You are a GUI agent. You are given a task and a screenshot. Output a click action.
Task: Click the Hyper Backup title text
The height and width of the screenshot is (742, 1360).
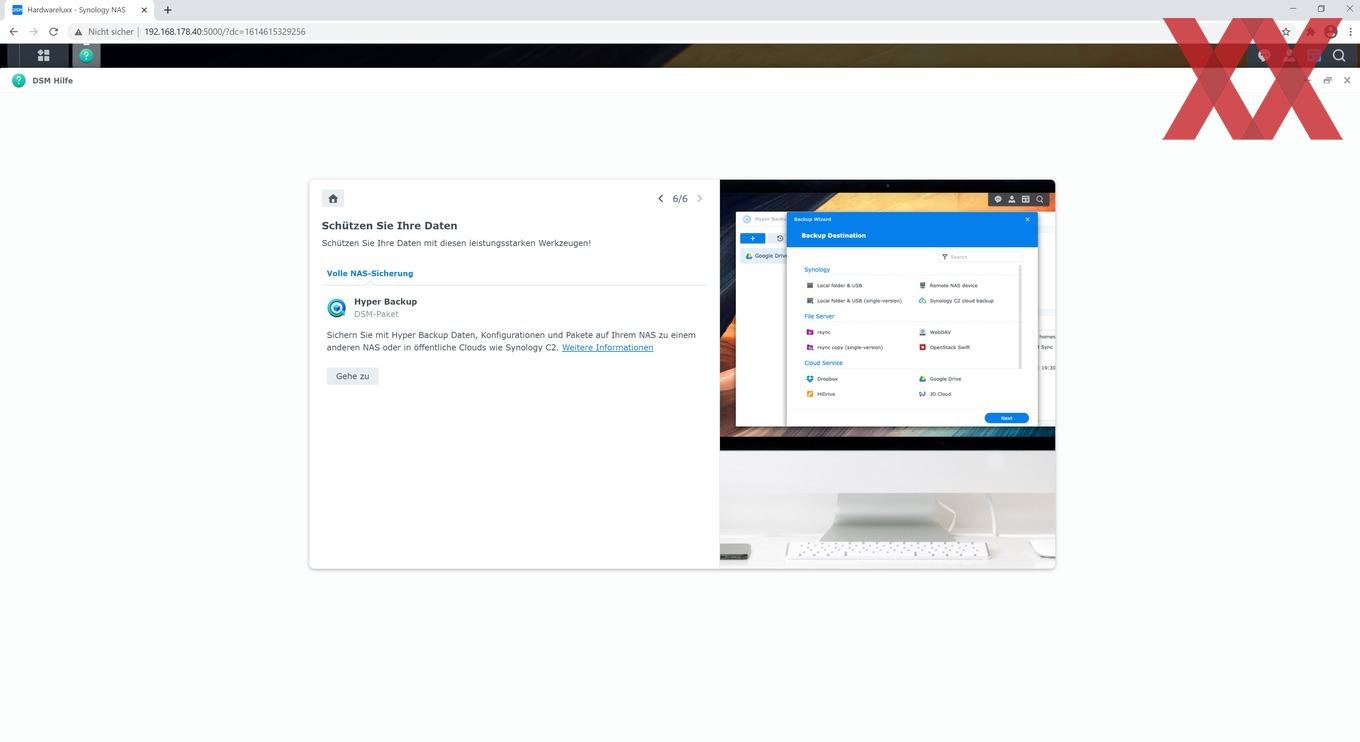(386, 301)
